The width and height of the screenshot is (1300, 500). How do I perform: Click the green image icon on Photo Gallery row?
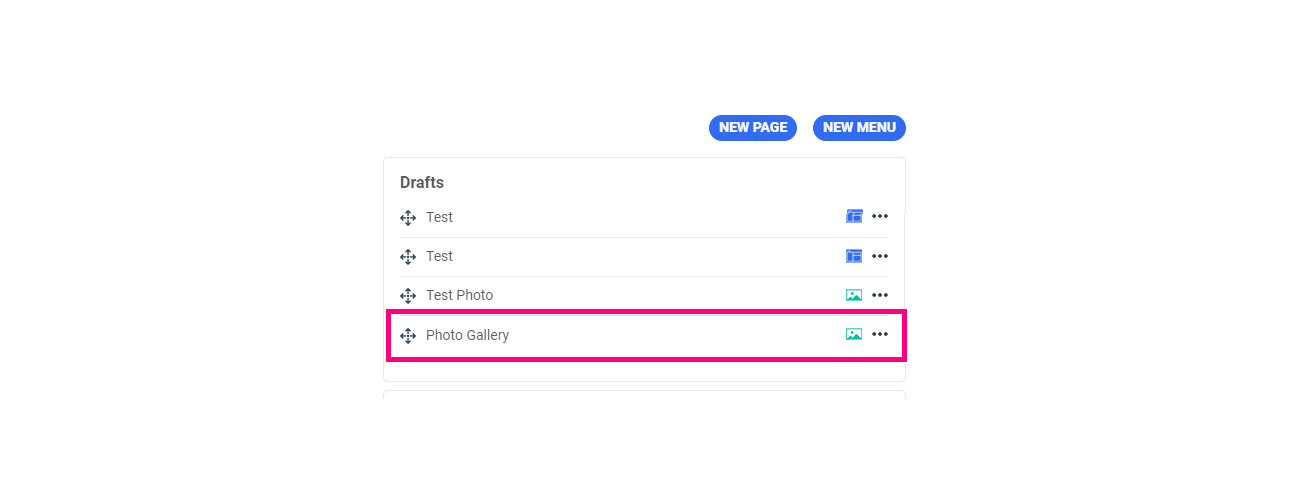click(x=853, y=334)
